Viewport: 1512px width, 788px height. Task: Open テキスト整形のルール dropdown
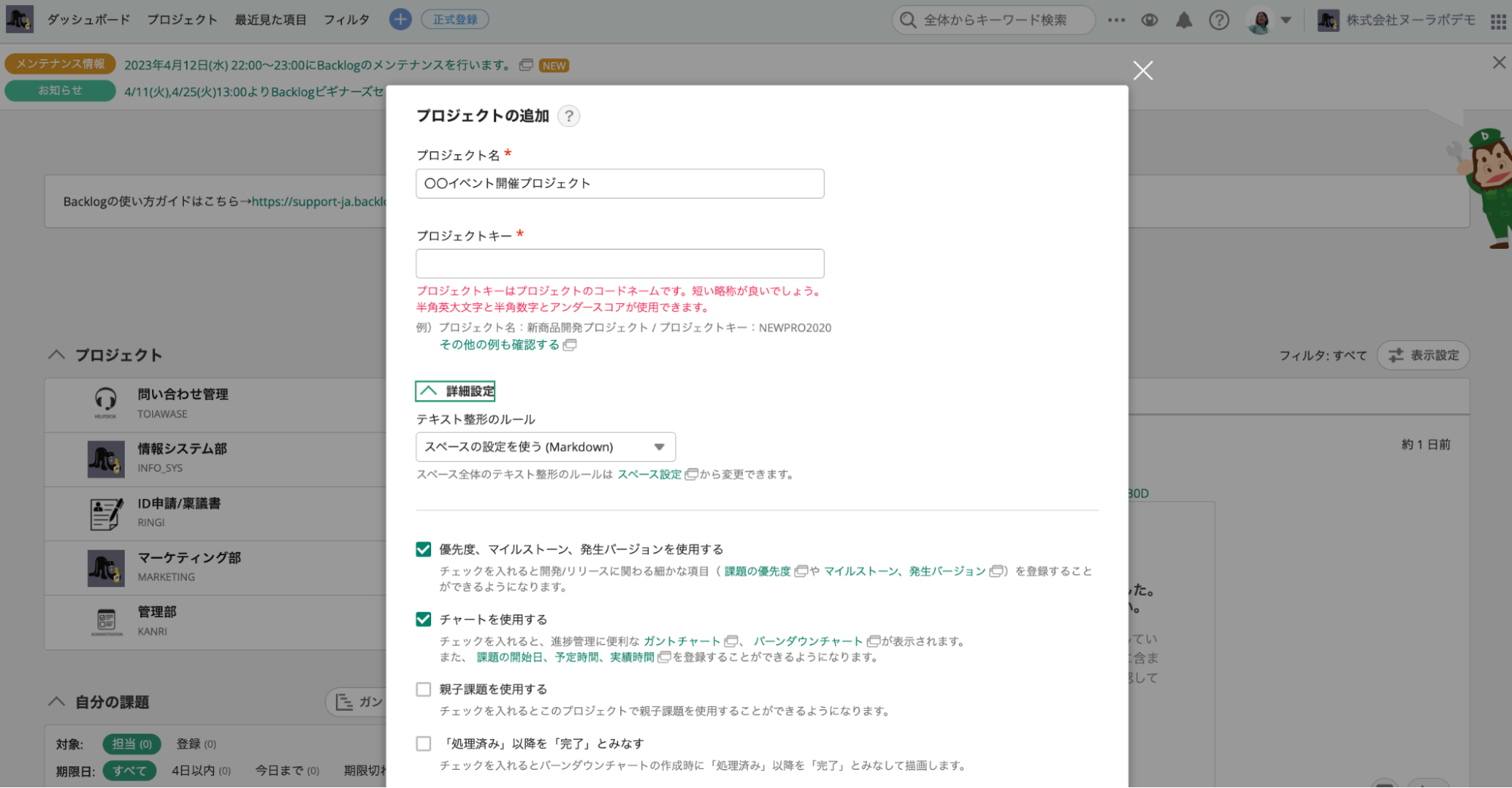pos(545,447)
